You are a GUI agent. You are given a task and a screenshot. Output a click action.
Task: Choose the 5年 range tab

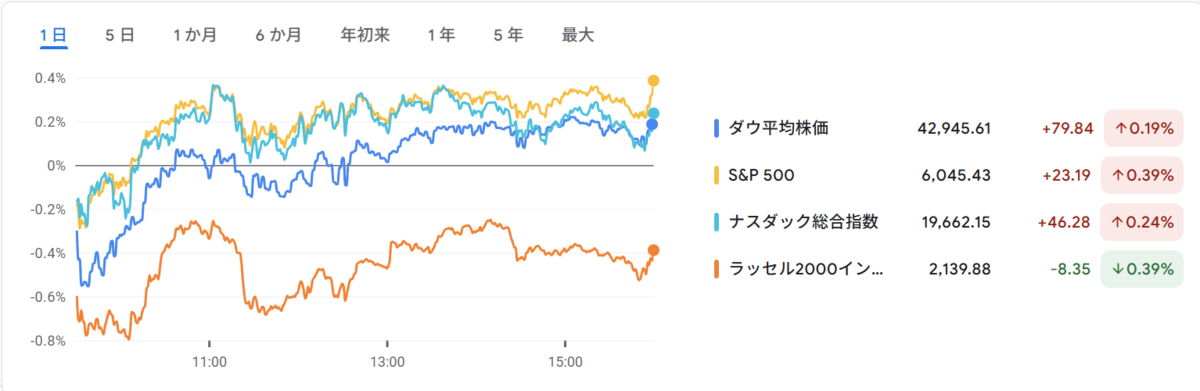[x=508, y=35]
